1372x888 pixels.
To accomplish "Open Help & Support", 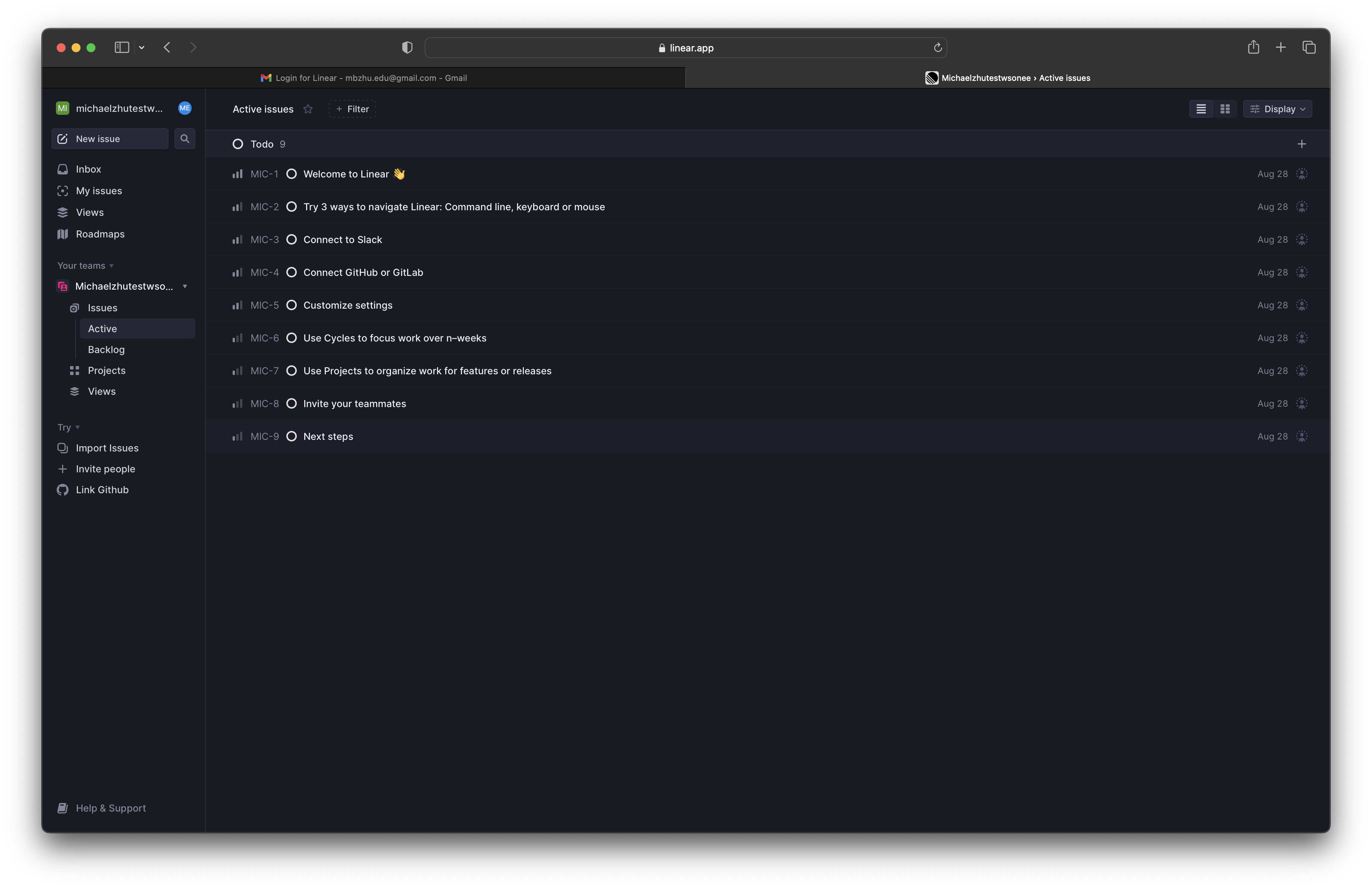I will click(x=111, y=807).
